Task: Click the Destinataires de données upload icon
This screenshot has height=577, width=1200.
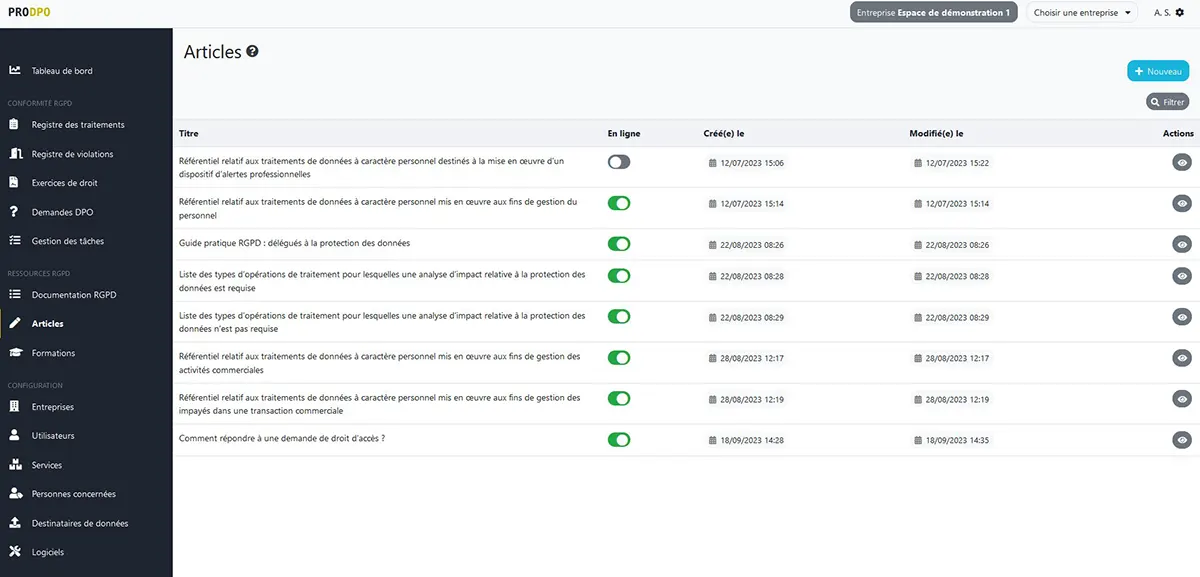Action: pos(14,523)
